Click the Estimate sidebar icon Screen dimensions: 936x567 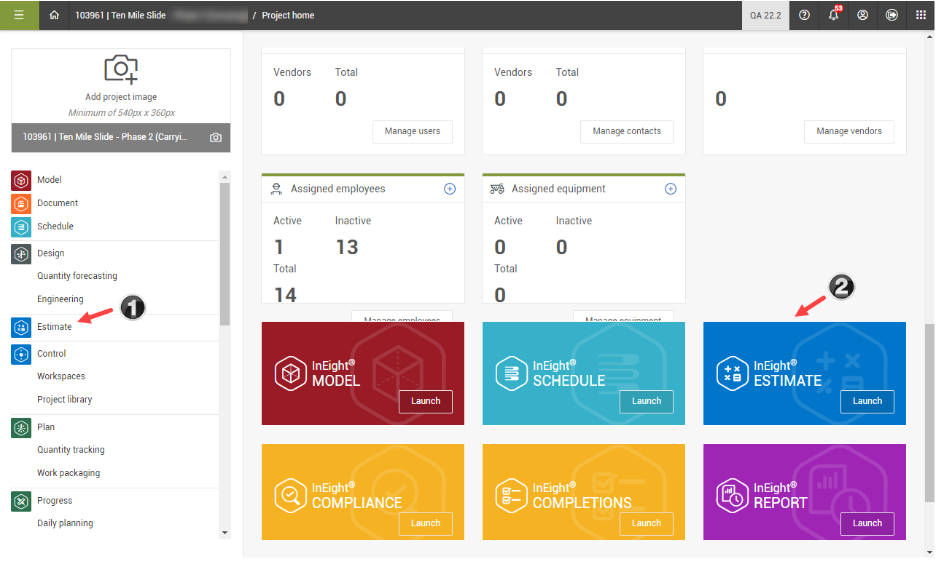click(x=21, y=327)
